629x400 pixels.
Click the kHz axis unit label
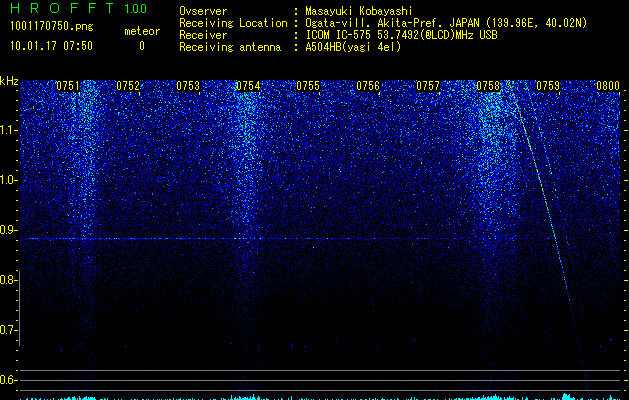click(x=9, y=81)
